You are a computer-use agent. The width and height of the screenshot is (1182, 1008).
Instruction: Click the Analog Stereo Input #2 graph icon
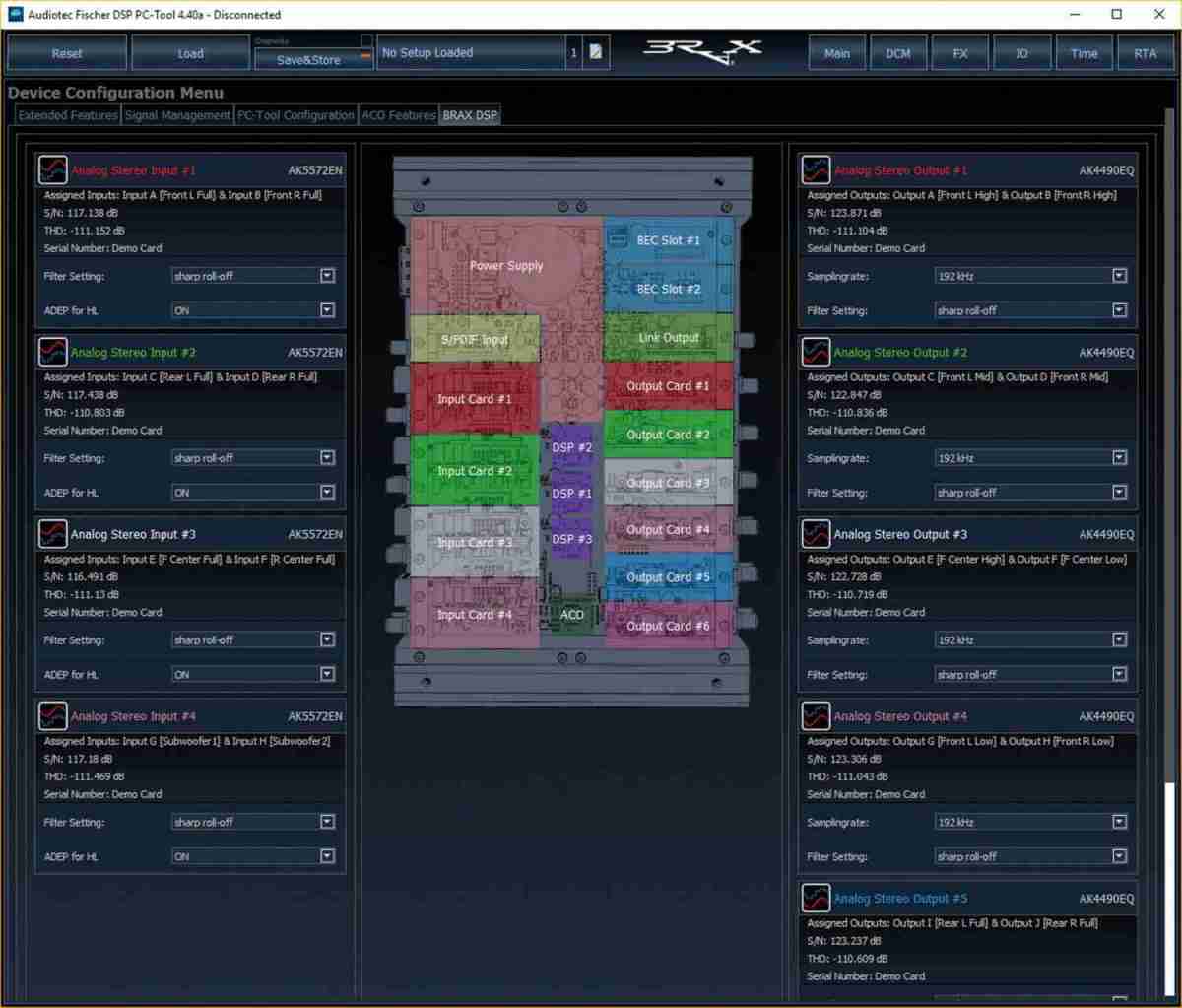click(52, 352)
